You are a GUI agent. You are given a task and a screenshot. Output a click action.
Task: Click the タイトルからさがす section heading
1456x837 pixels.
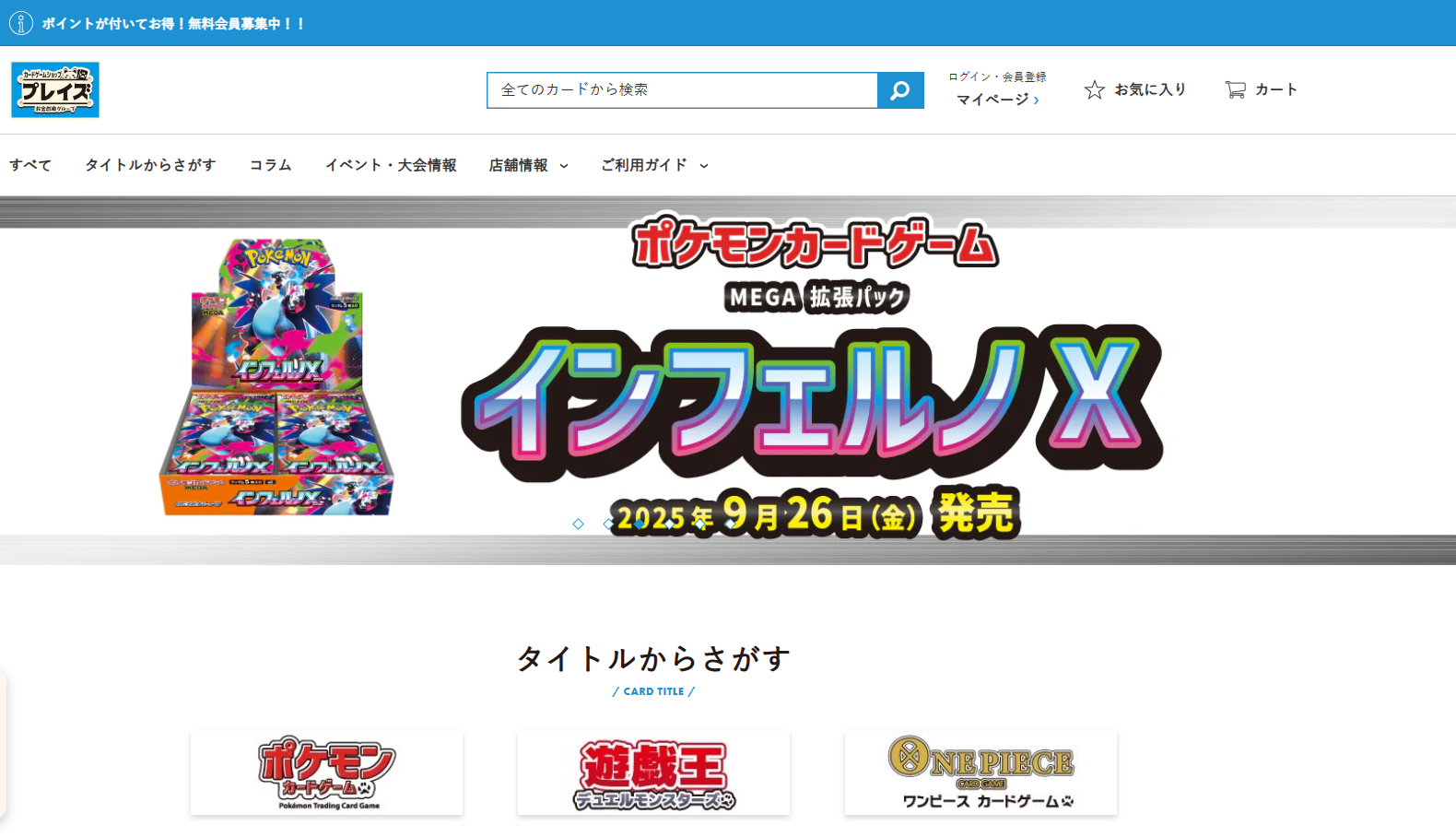(x=653, y=658)
